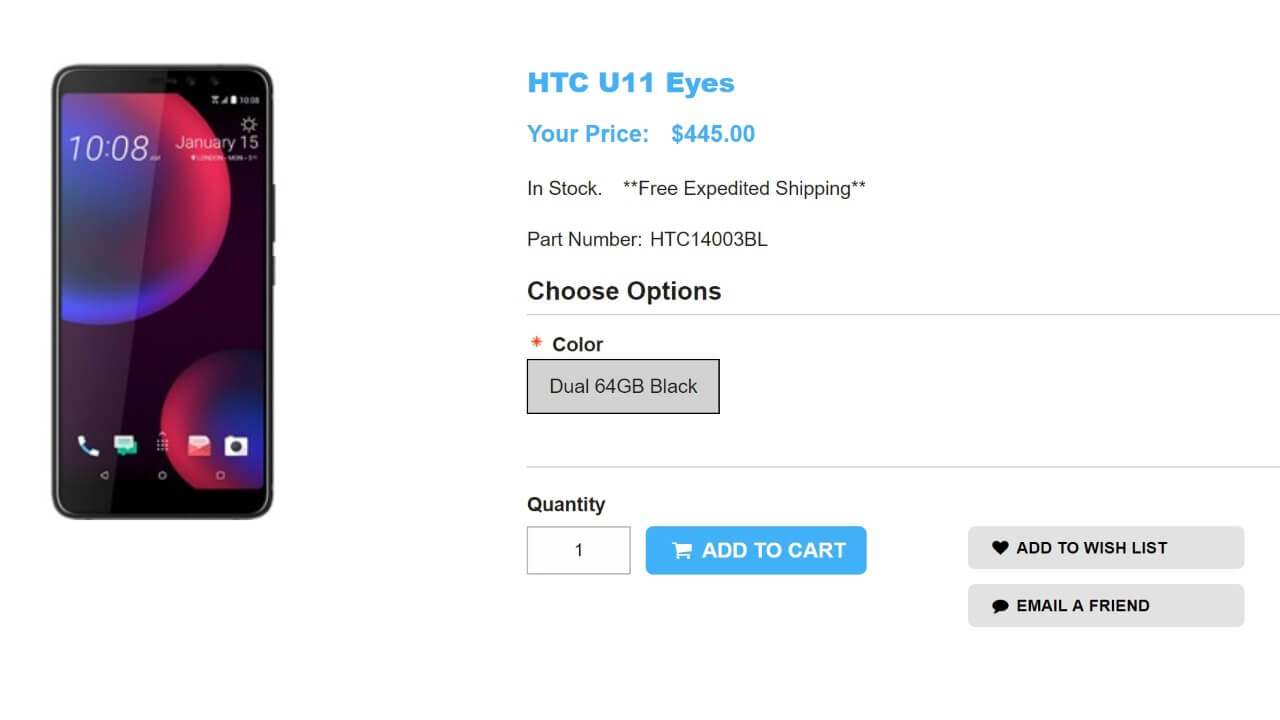Click the phone dialer icon on pictured handset
Viewport: 1280px width, 720px height.
(88, 446)
